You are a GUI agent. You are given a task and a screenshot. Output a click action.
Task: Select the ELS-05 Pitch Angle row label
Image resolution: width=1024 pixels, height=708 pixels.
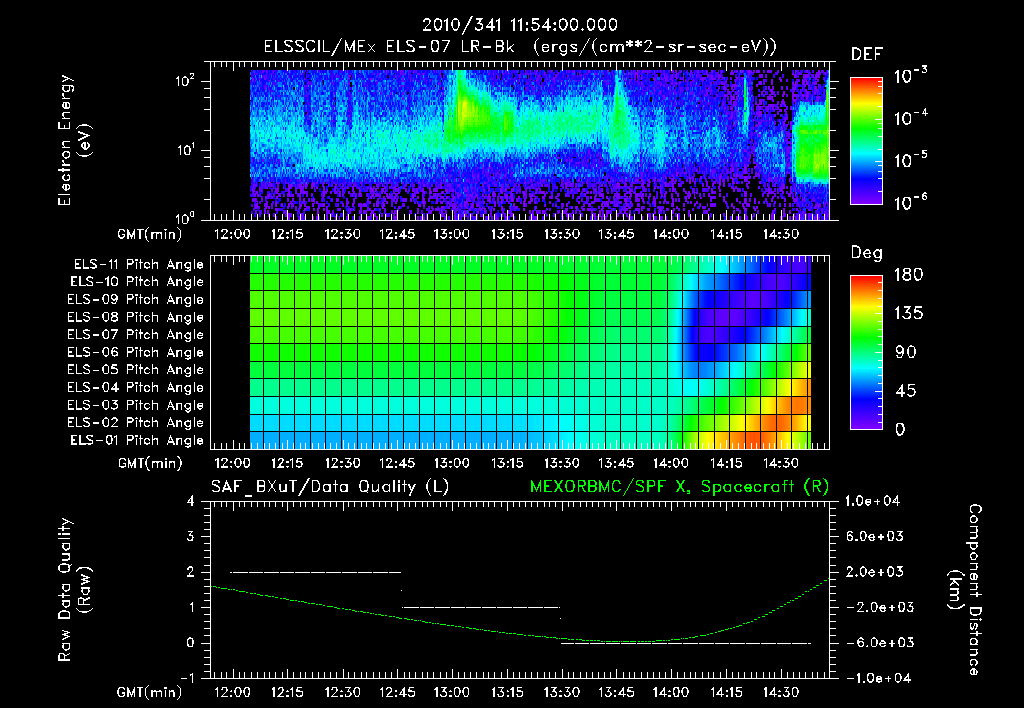(135, 370)
